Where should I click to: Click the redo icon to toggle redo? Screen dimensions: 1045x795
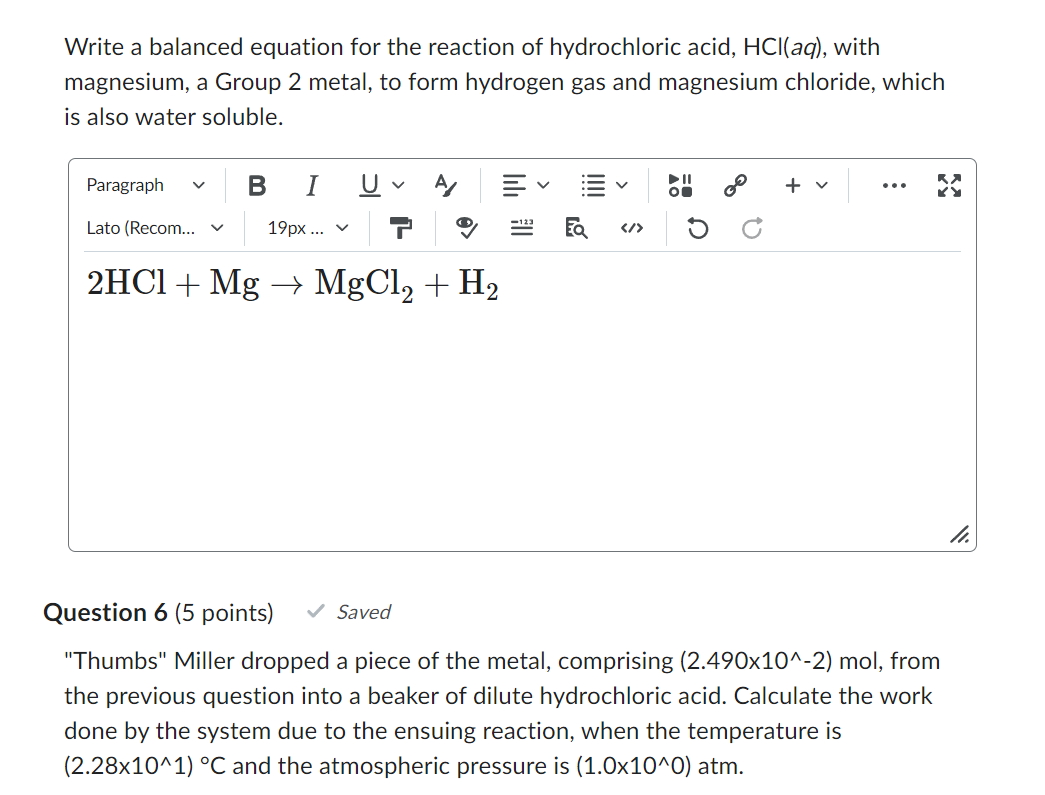[x=750, y=229]
